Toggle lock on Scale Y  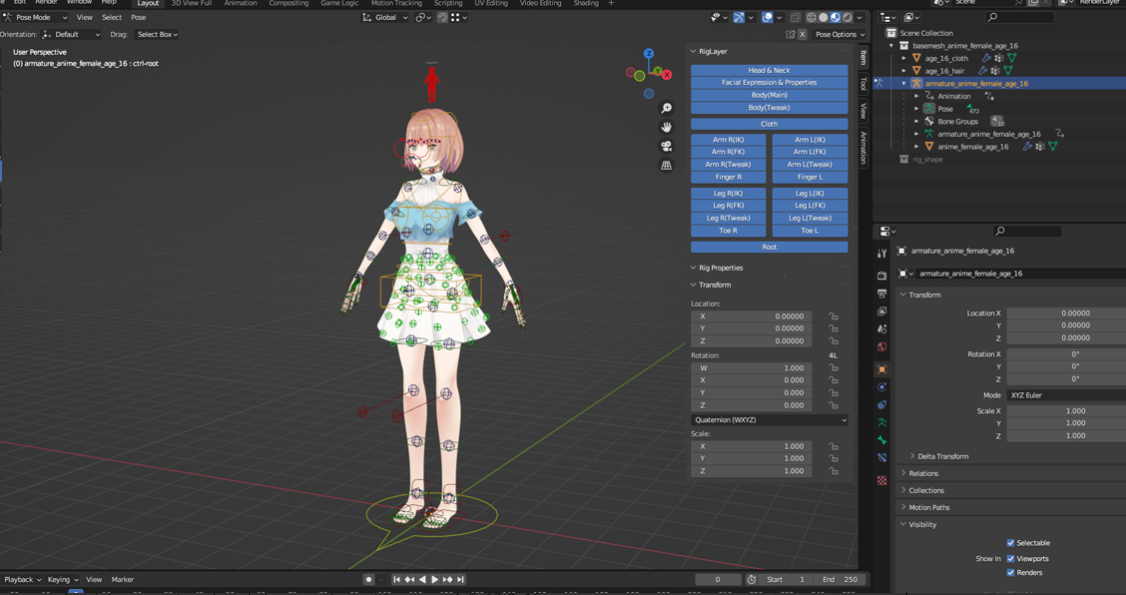click(833, 459)
